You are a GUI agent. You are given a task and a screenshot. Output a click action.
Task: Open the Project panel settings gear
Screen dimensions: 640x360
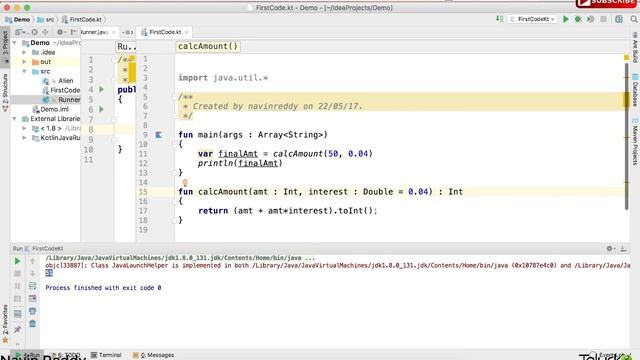(x=60, y=32)
